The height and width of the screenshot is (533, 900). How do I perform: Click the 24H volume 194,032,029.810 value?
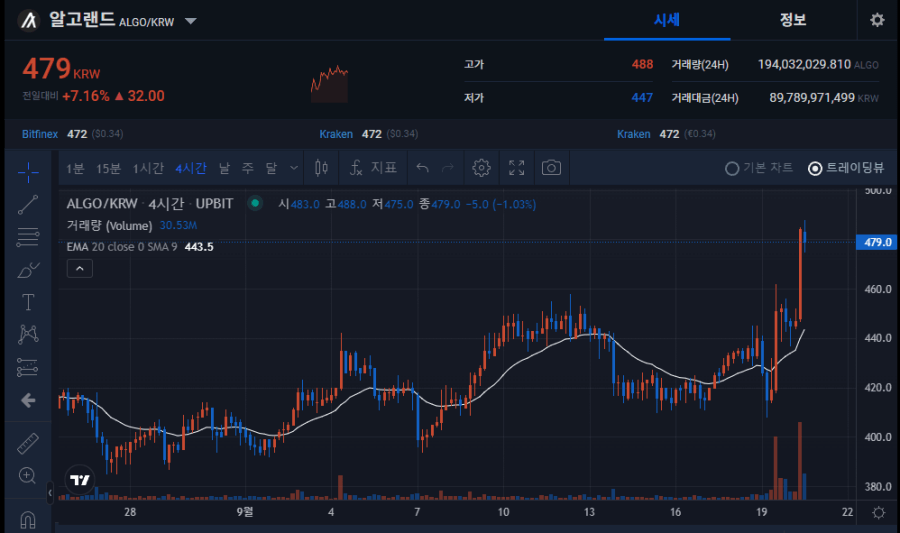(804, 64)
